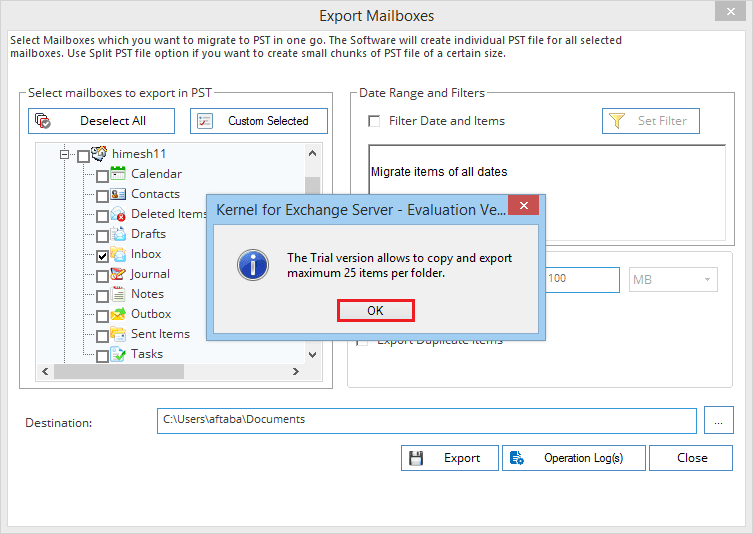This screenshot has height=534, width=753.
Task: Tick the himesh11 mailbox checkbox
Action: [83, 156]
